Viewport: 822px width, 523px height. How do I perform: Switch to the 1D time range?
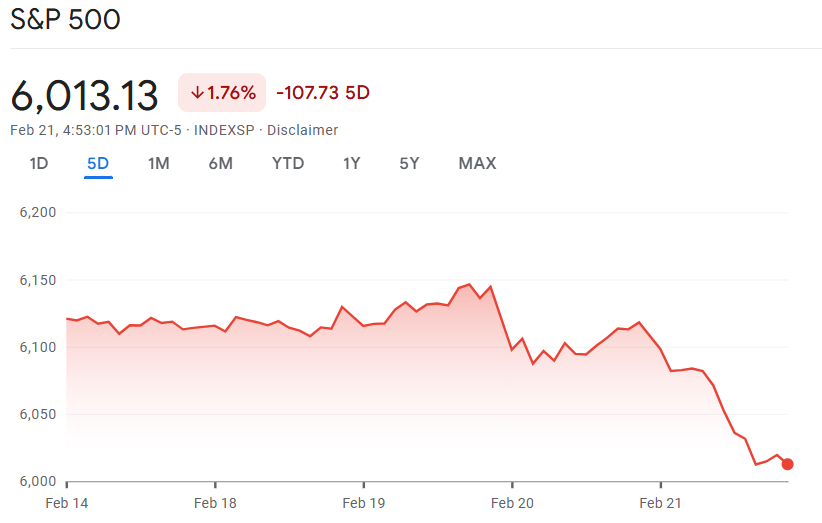click(x=39, y=163)
